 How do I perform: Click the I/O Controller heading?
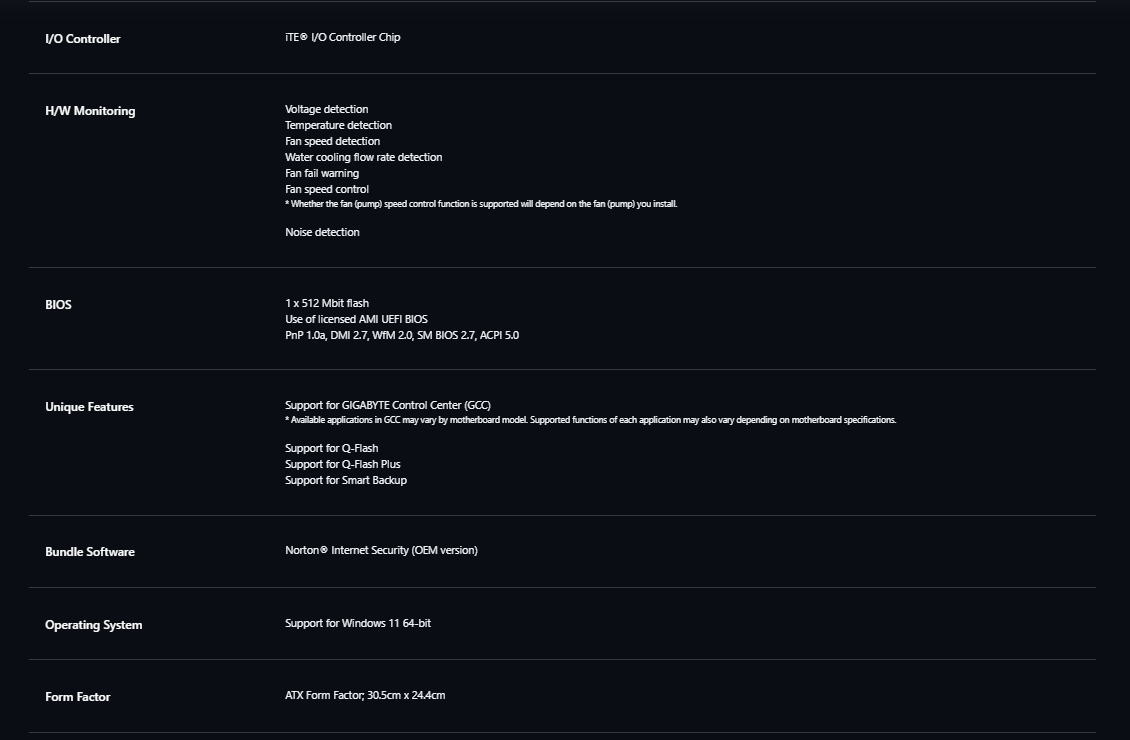coord(82,39)
